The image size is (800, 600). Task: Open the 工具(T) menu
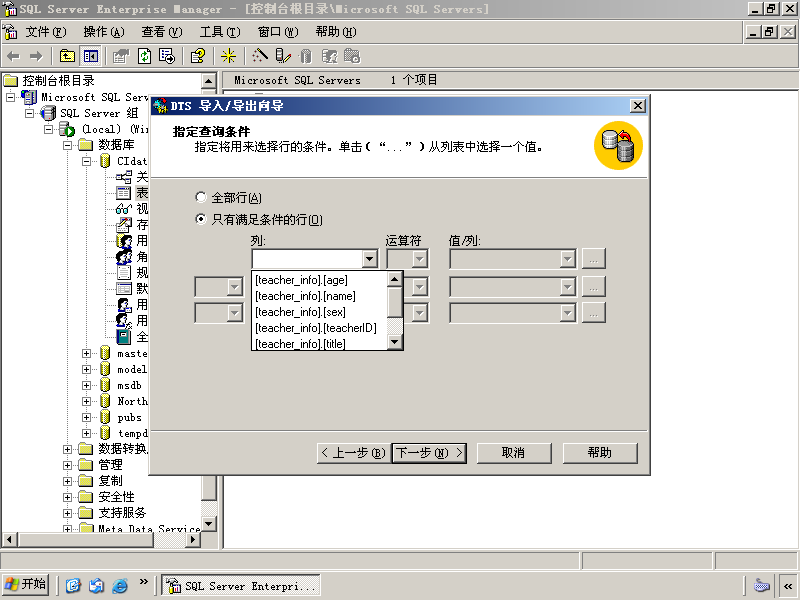click(x=220, y=32)
